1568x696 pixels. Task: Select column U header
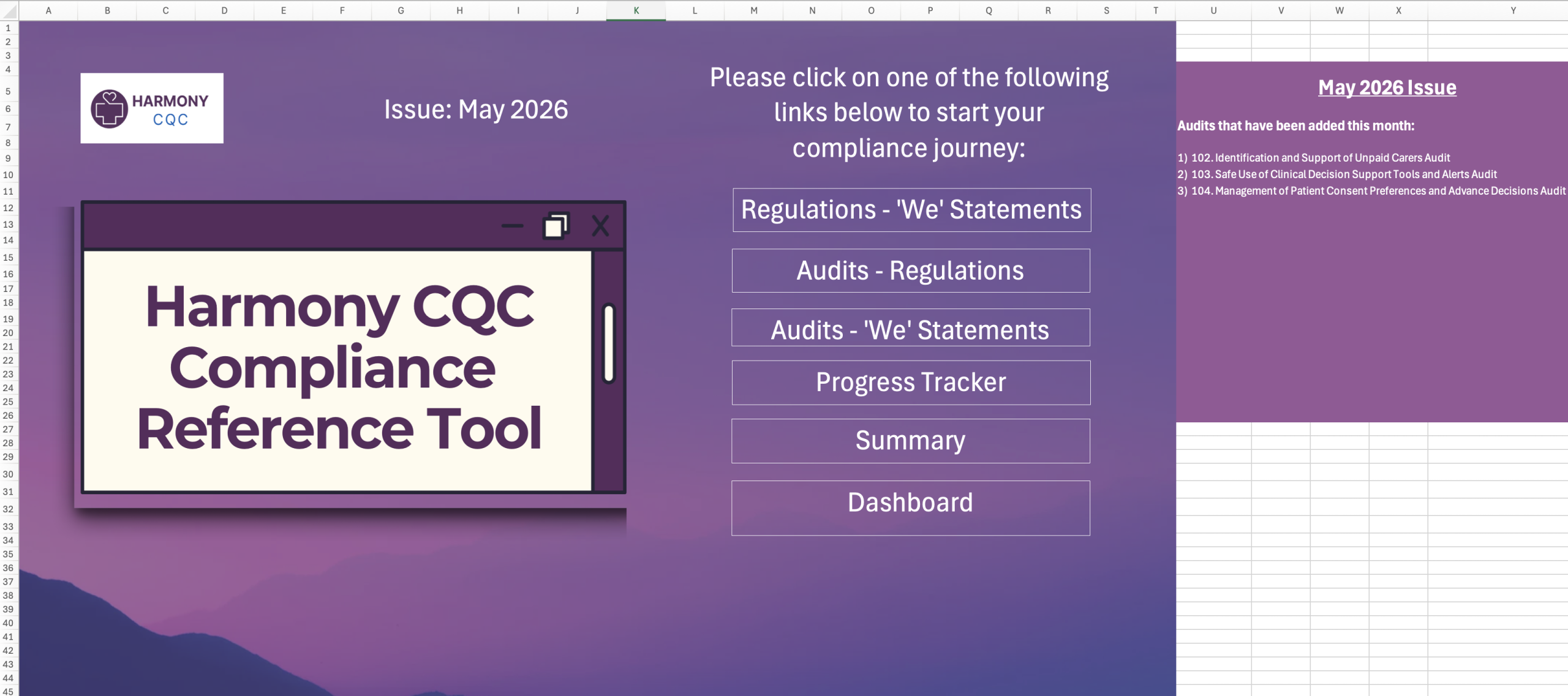[1213, 10]
